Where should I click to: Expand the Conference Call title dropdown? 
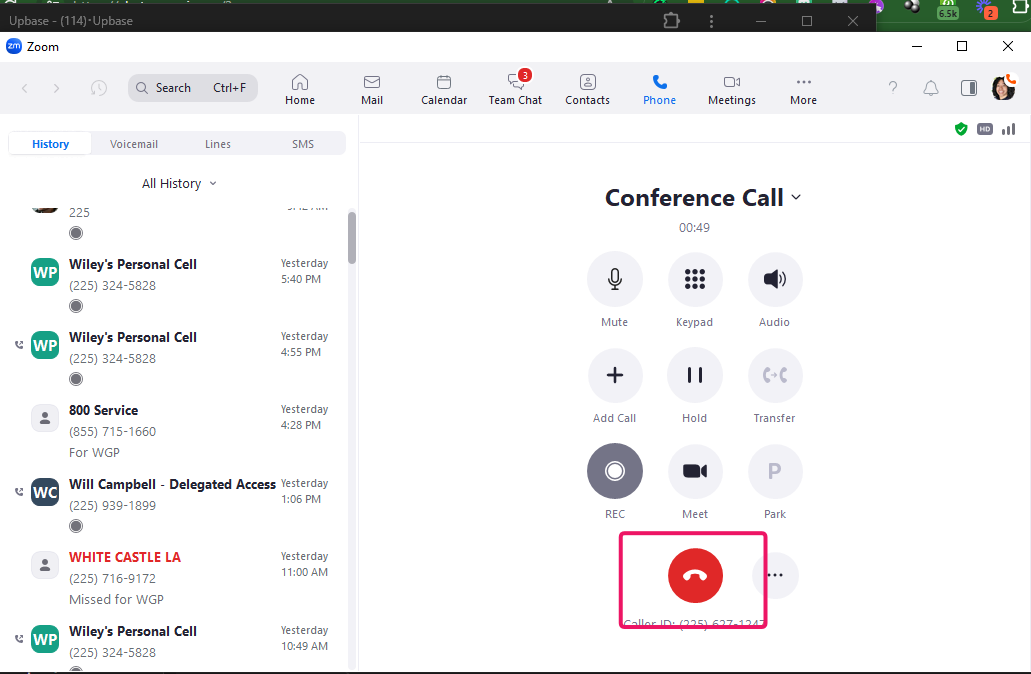(796, 197)
